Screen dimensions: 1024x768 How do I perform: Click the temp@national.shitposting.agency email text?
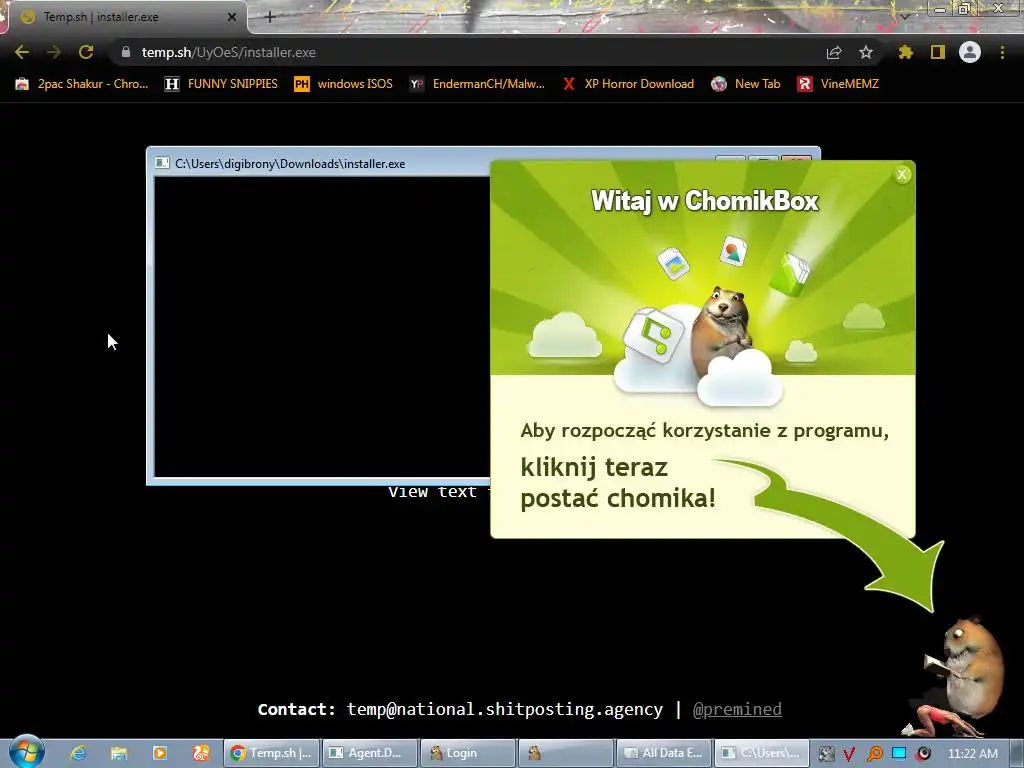504,709
